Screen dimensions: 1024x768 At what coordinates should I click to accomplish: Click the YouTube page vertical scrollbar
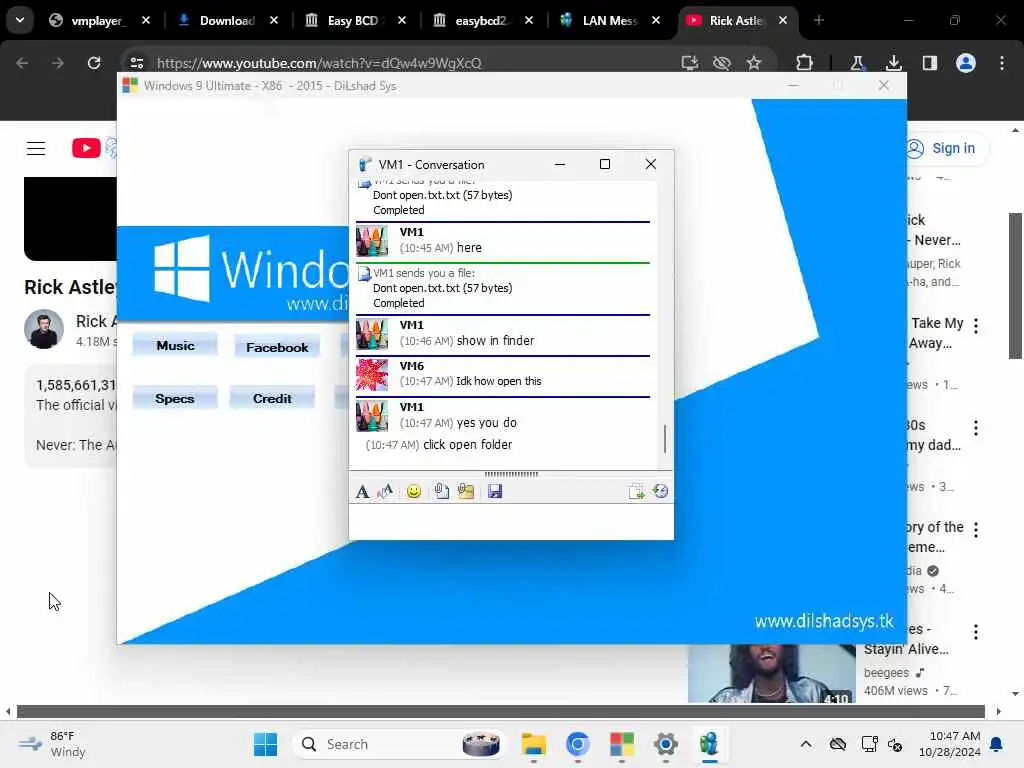tap(1014, 285)
